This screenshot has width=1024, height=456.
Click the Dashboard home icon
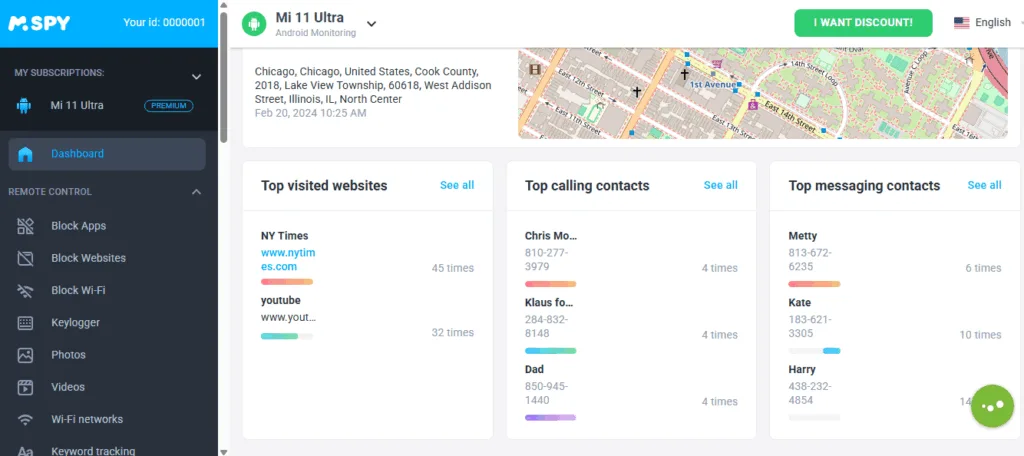[25, 154]
